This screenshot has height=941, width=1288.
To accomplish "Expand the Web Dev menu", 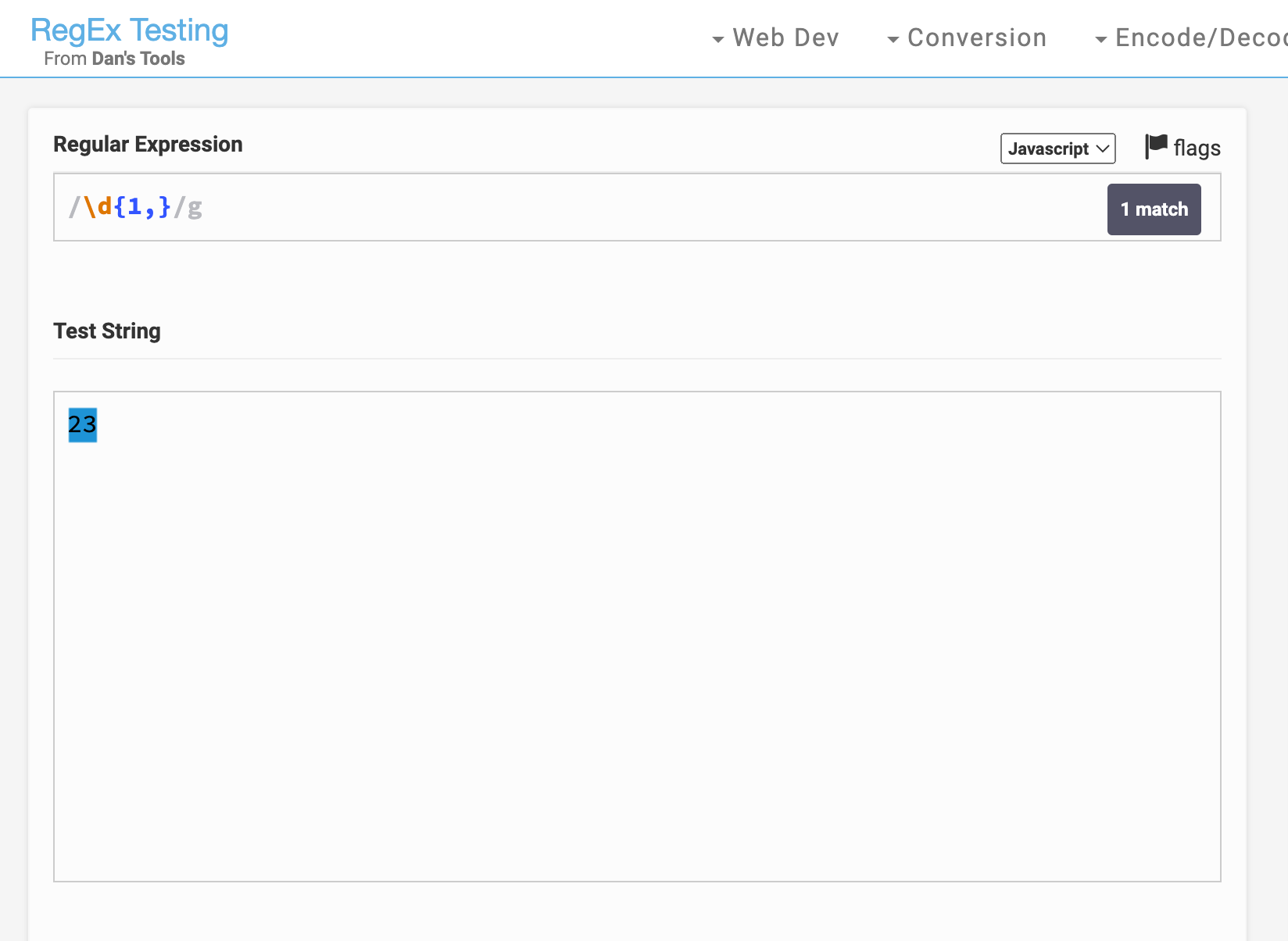I will [785, 38].
